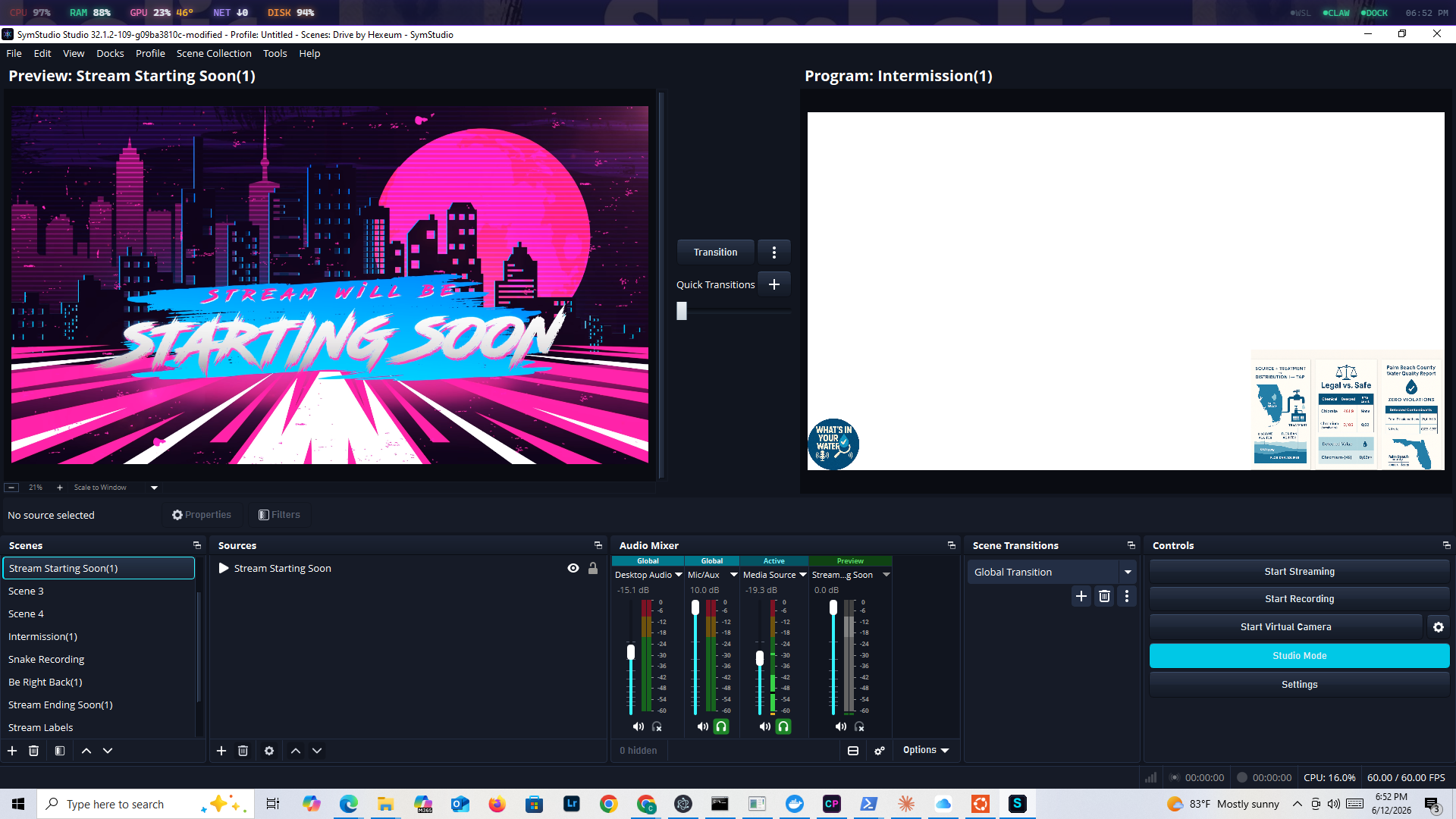Open Settings from Controls panel
1456x819 pixels.
(x=1299, y=685)
